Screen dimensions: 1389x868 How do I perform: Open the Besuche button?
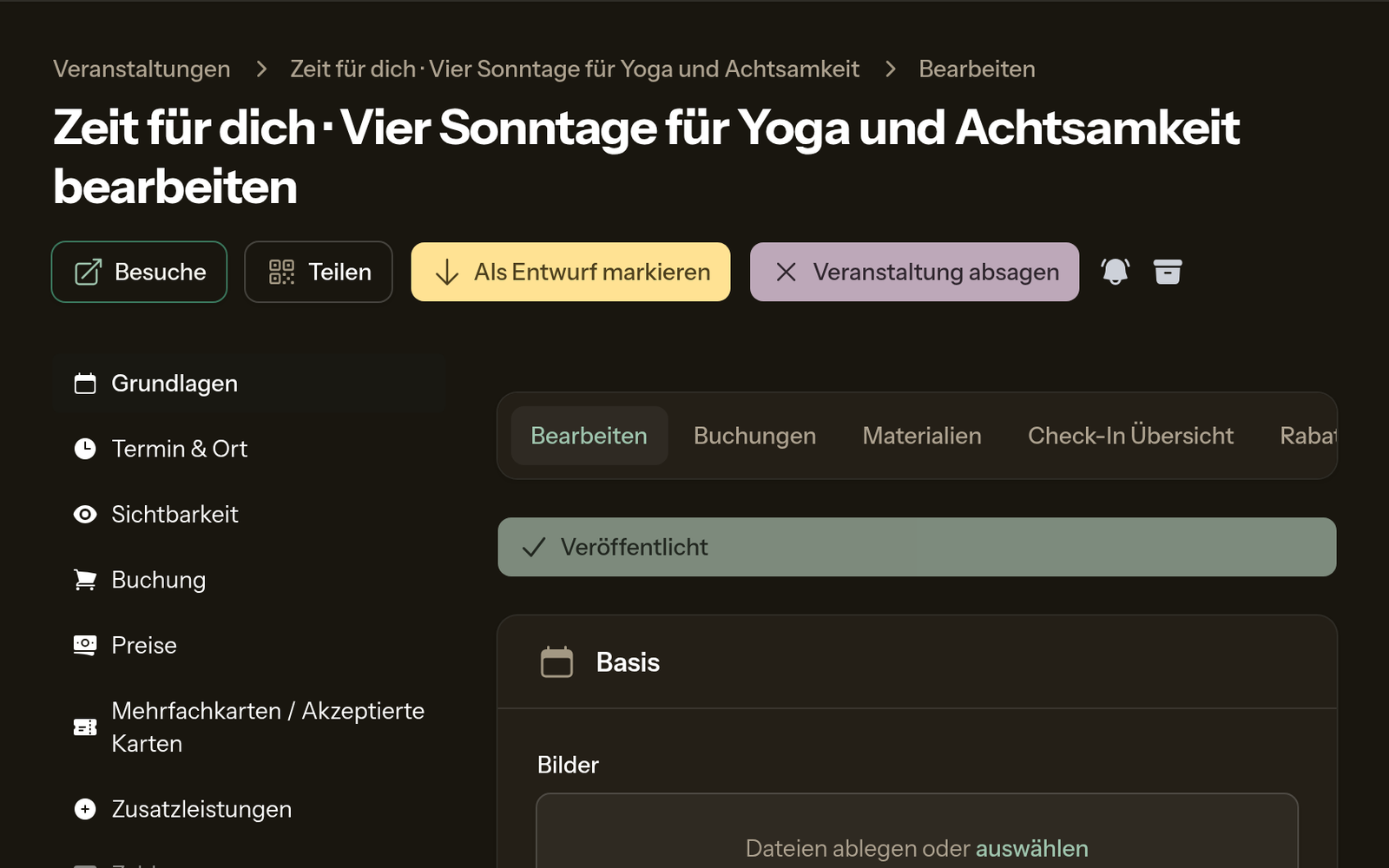pyautogui.click(x=139, y=272)
